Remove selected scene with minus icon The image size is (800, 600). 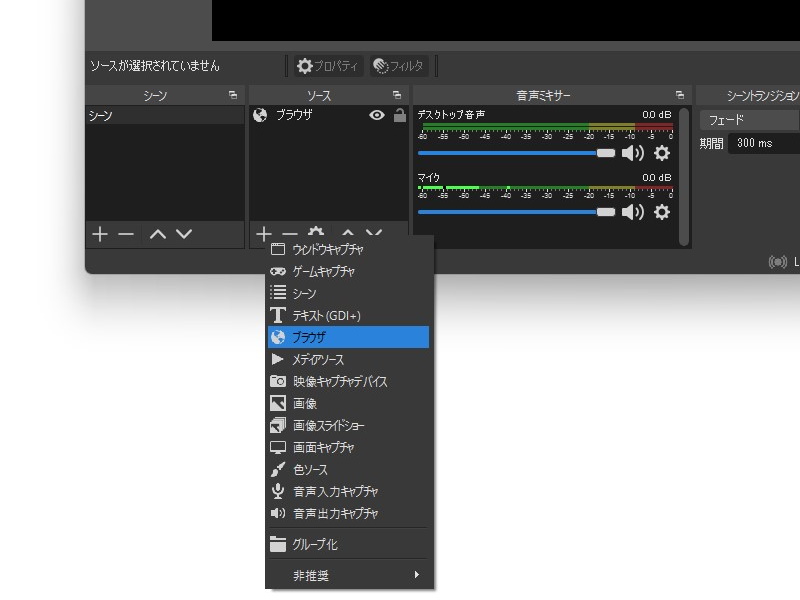[x=126, y=234]
